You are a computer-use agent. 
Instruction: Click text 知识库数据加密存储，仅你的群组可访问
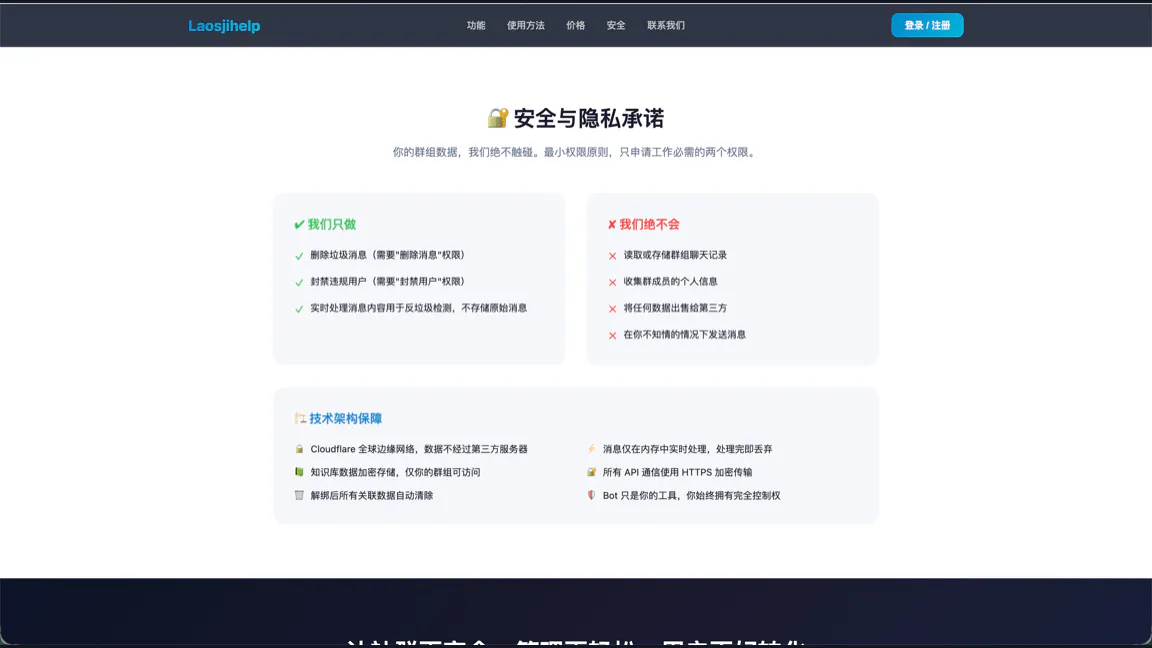pyautogui.click(x=395, y=472)
